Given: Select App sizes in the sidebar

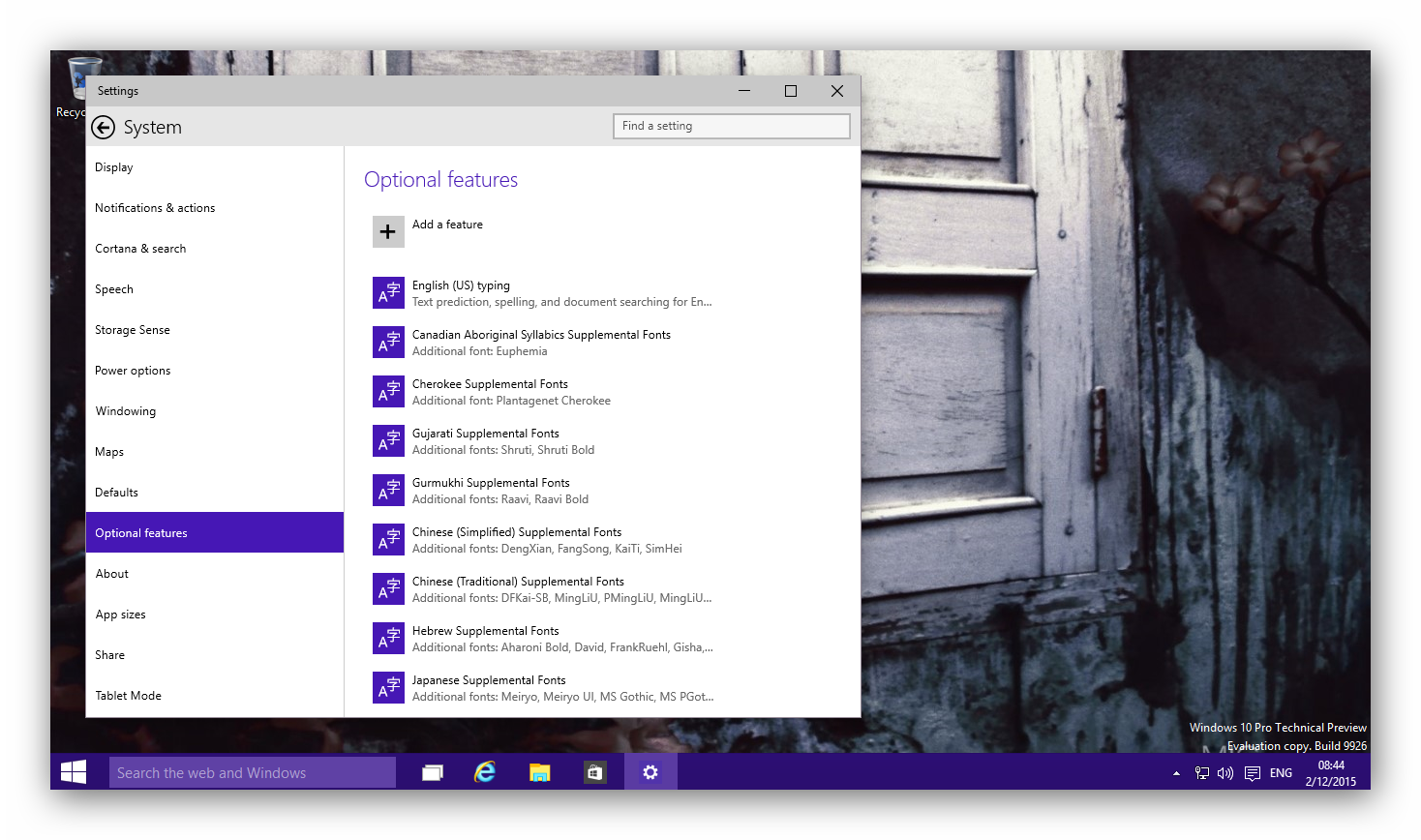Looking at the screenshot, I should tap(215, 615).
